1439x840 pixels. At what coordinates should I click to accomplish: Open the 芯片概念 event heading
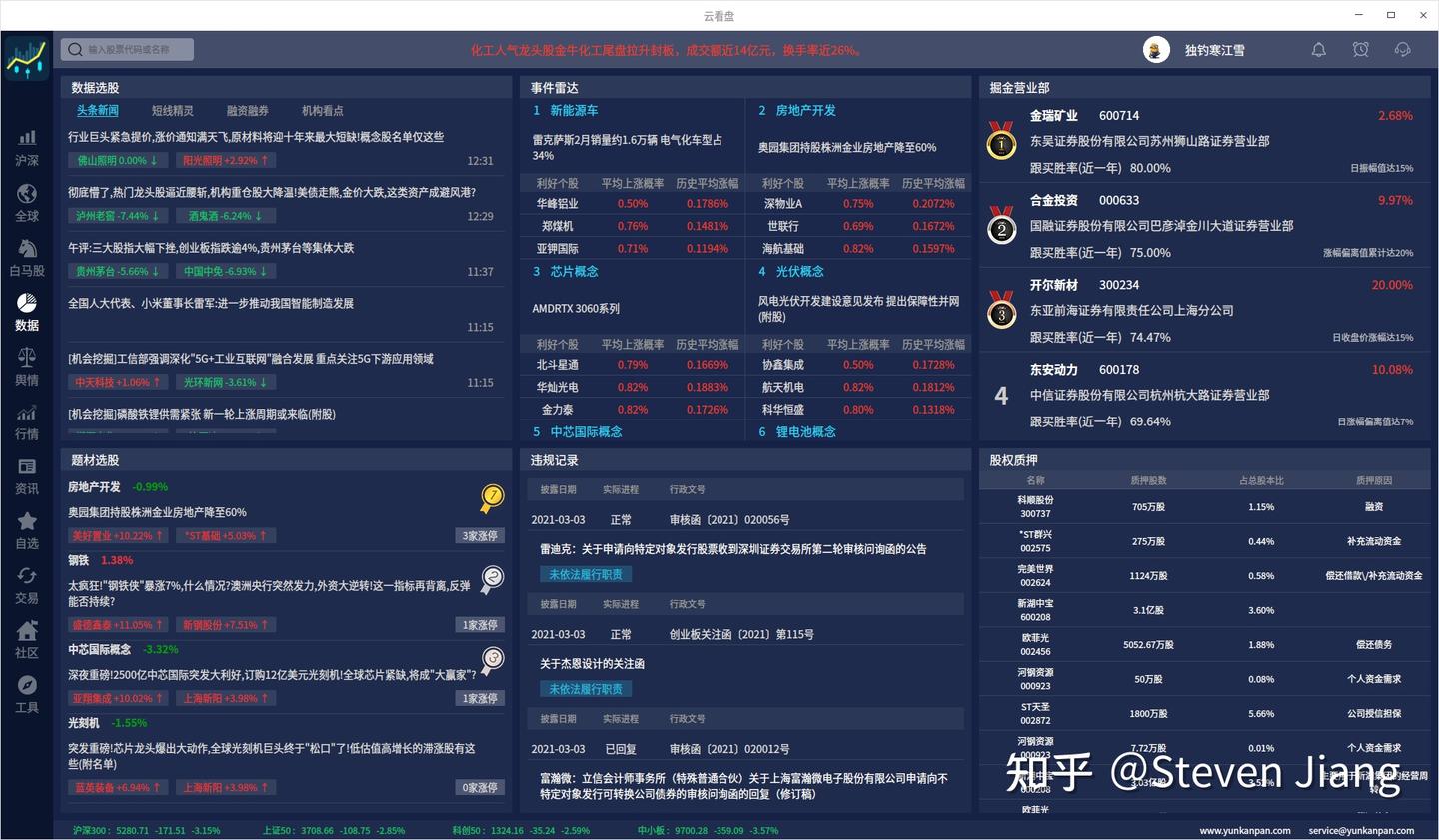tap(574, 272)
